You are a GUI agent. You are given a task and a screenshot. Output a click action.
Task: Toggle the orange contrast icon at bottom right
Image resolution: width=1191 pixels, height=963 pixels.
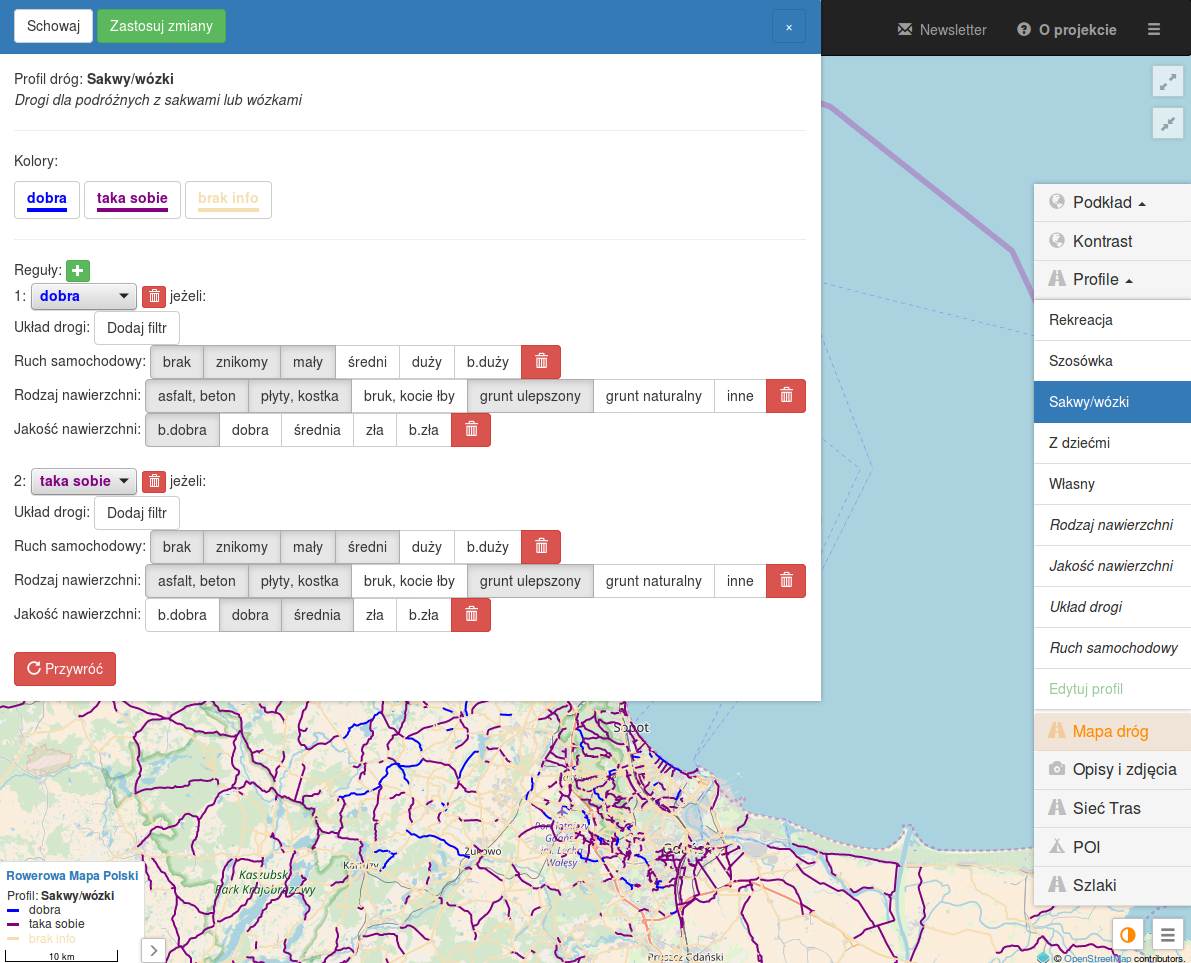tap(1128, 936)
